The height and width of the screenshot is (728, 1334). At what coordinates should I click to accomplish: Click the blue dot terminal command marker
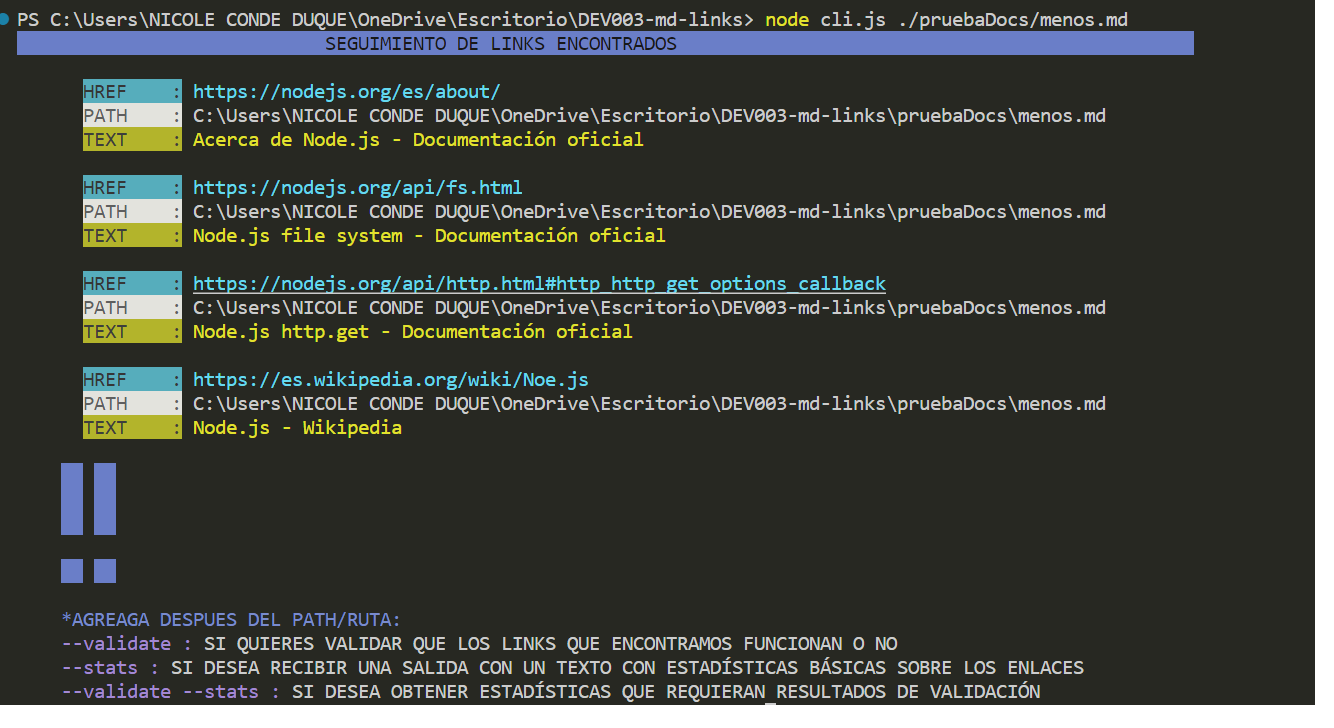point(6,20)
